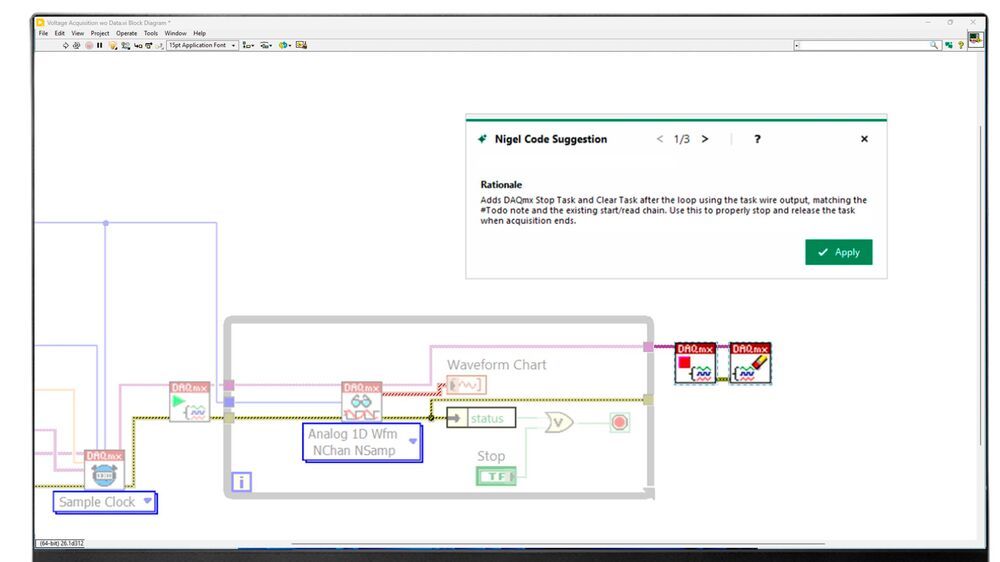Click the Step Over toolbar icon
Viewport: 1000px width, 562px height.
coord(149,45)
